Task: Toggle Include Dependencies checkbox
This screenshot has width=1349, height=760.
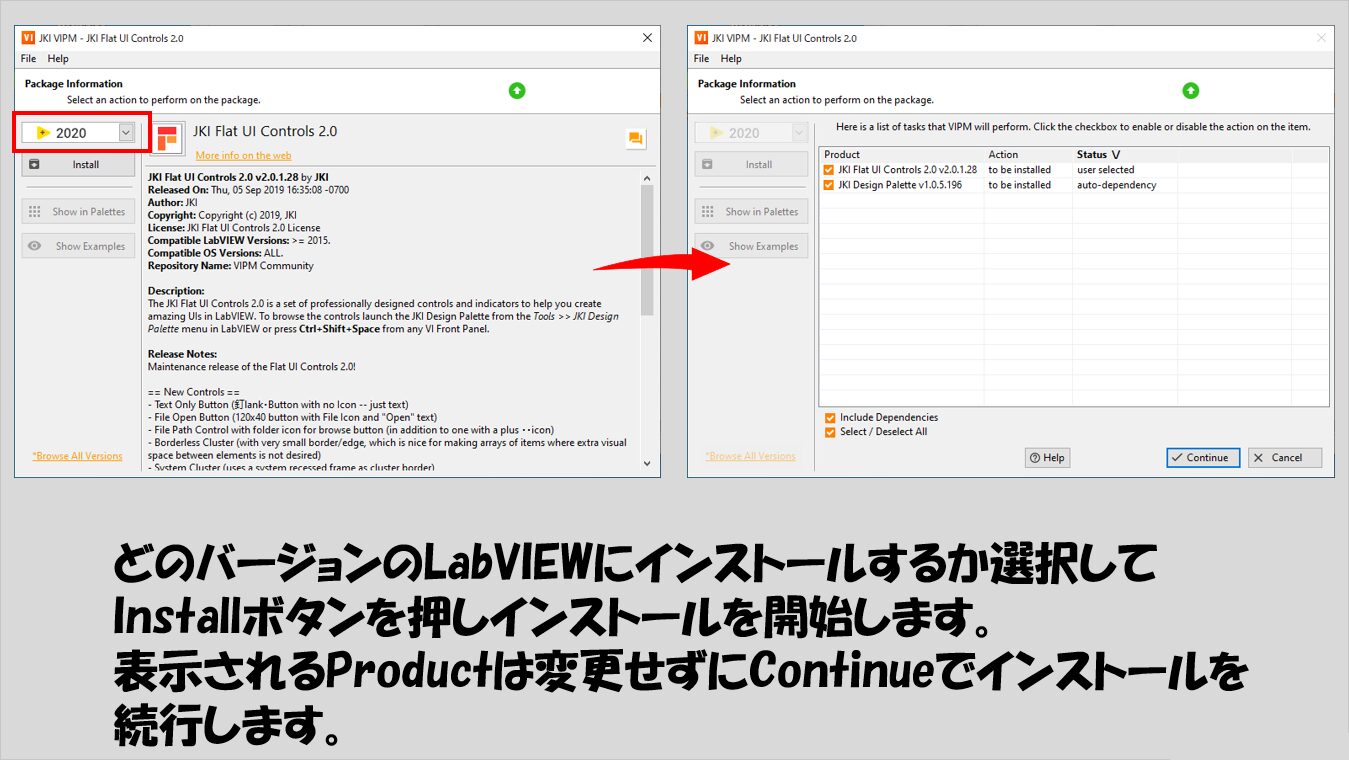Action: pyautogui.click(x=830, y=418)
